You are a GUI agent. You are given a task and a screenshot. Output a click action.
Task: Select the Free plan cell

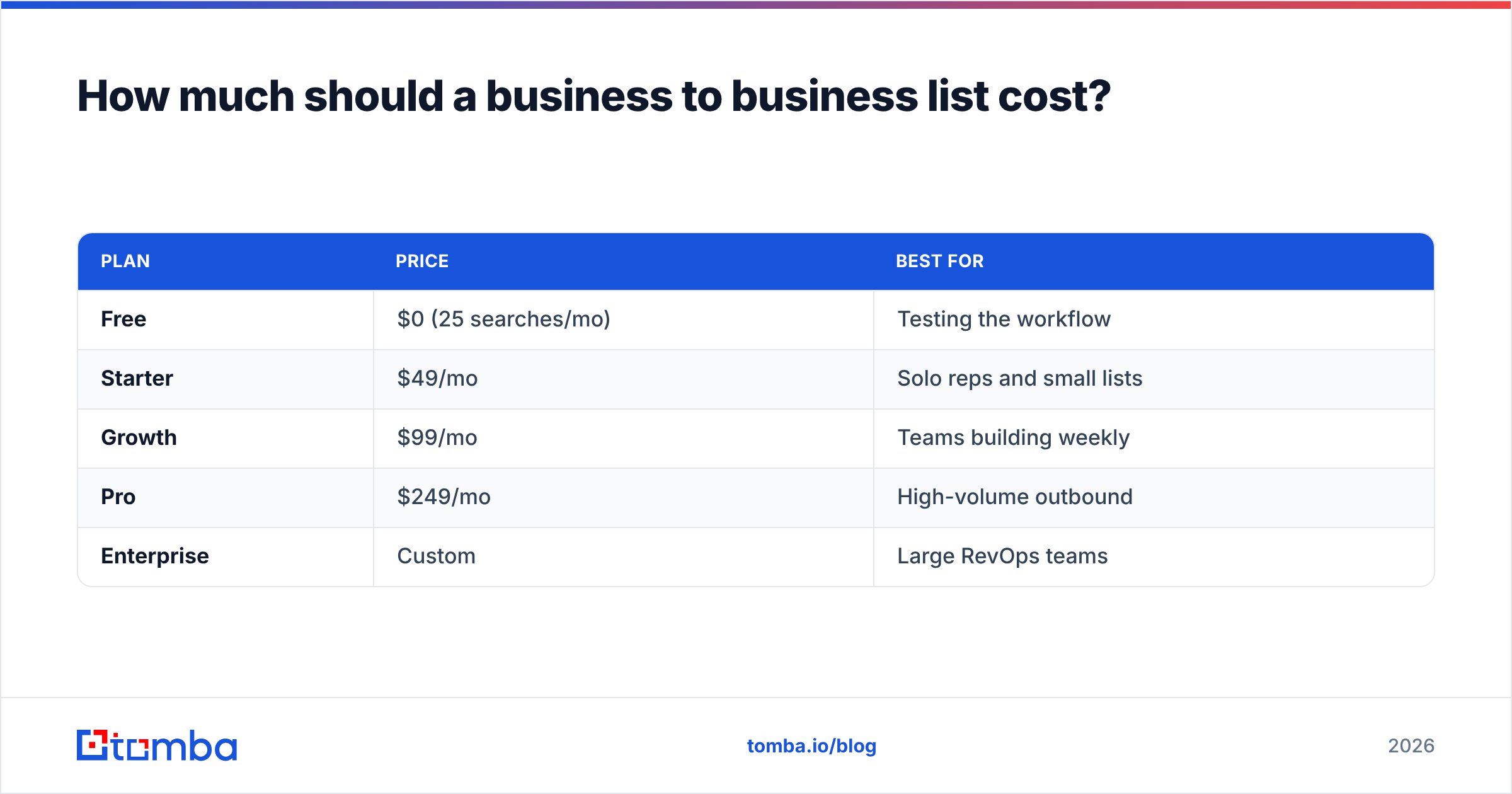tap(226, 319)
